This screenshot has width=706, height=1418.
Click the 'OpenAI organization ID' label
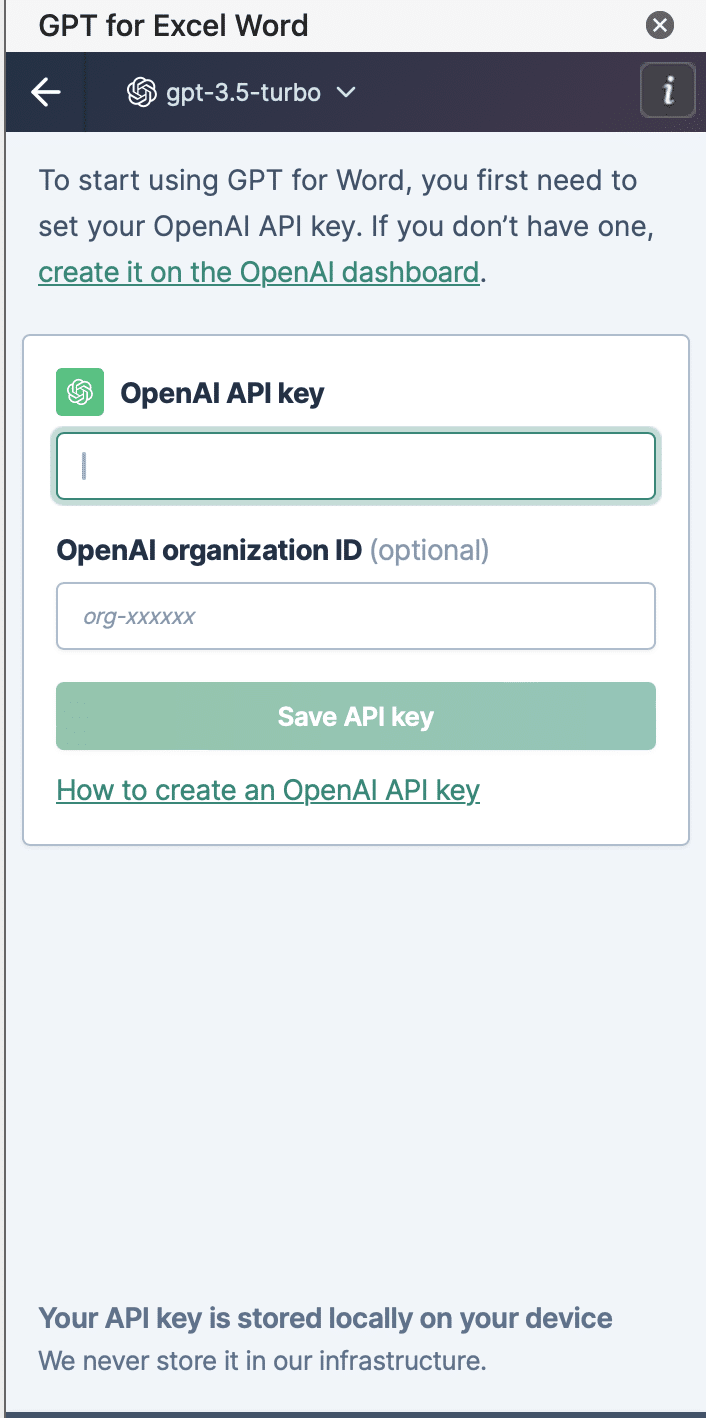[x=209, y=550]
